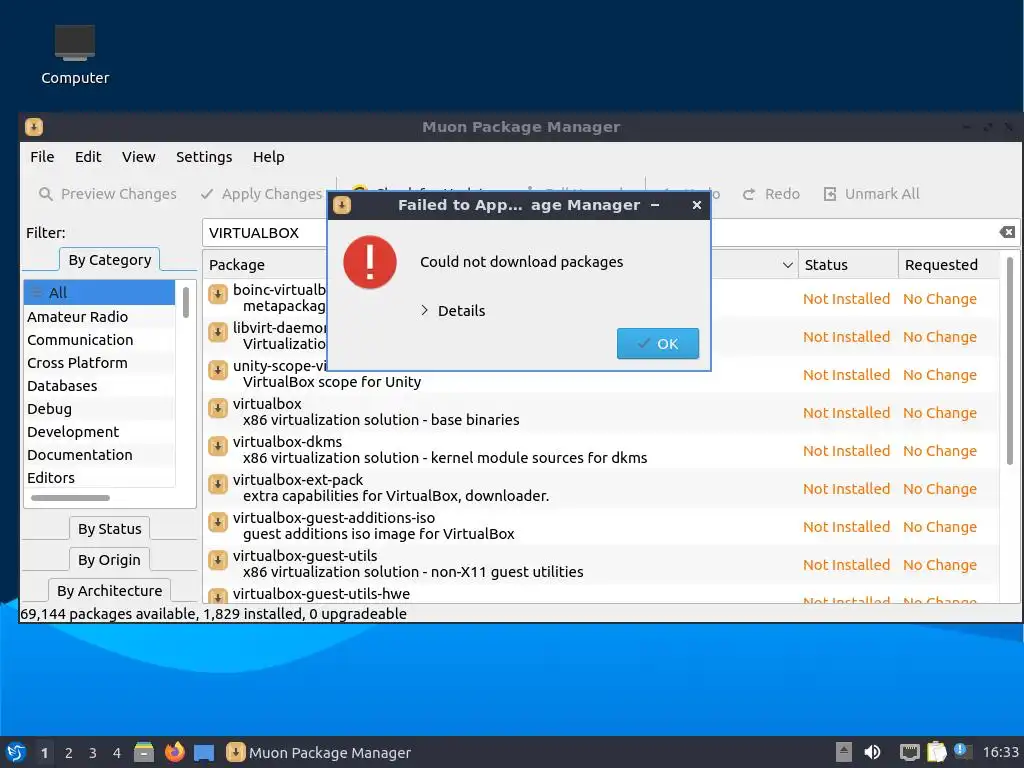Select the virtualbox base binaries row
Screen dimensions: 1024x768
coord(601,412)
